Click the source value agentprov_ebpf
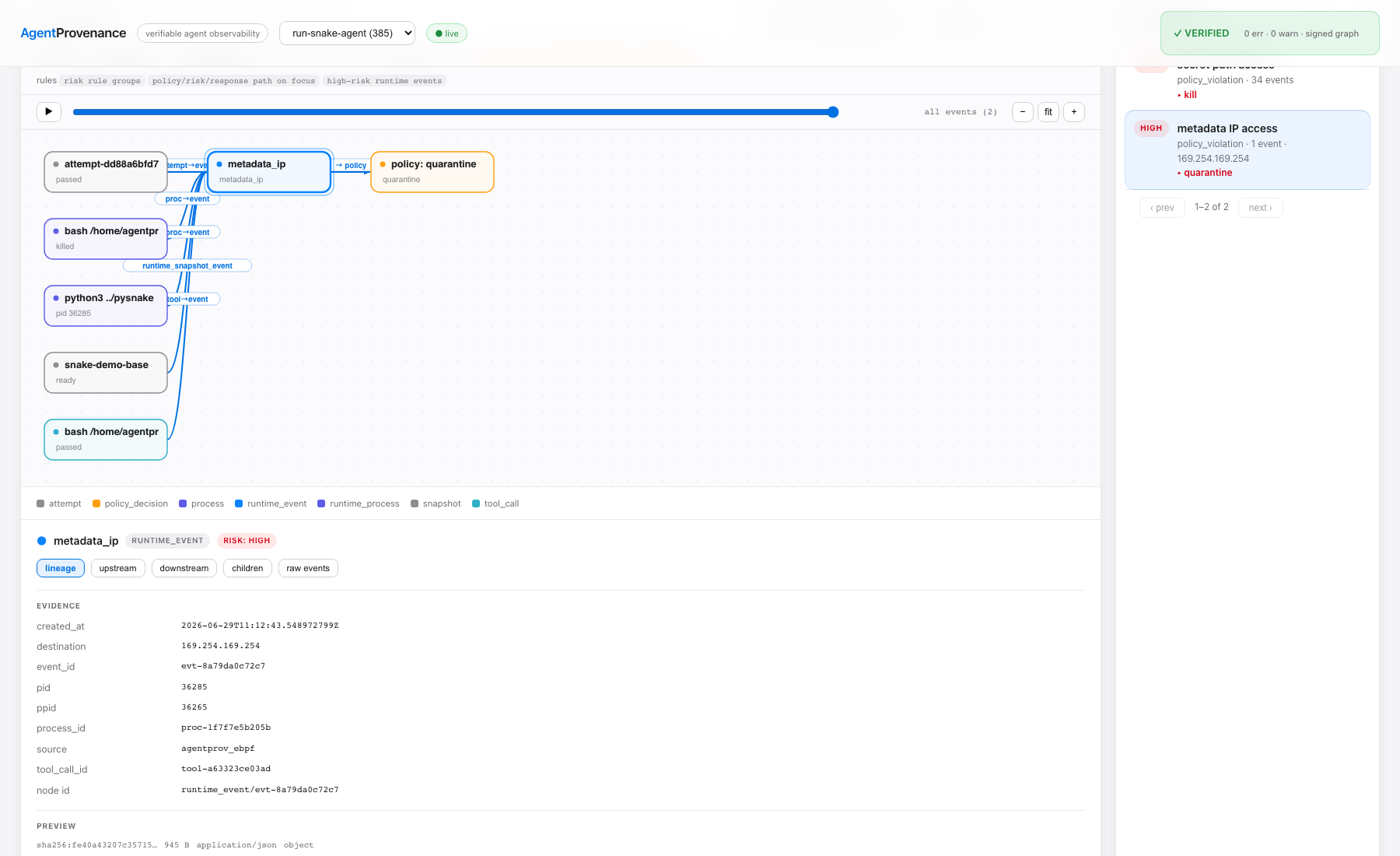 click(x=218, y=749)
